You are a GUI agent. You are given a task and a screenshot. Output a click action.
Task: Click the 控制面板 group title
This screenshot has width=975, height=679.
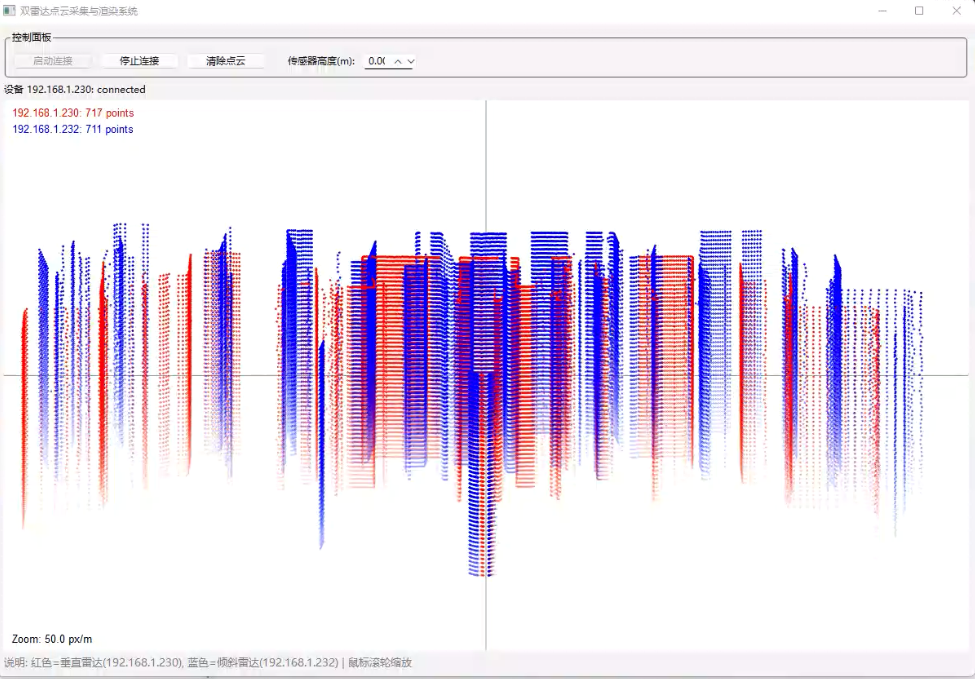(x=32, y=37)
